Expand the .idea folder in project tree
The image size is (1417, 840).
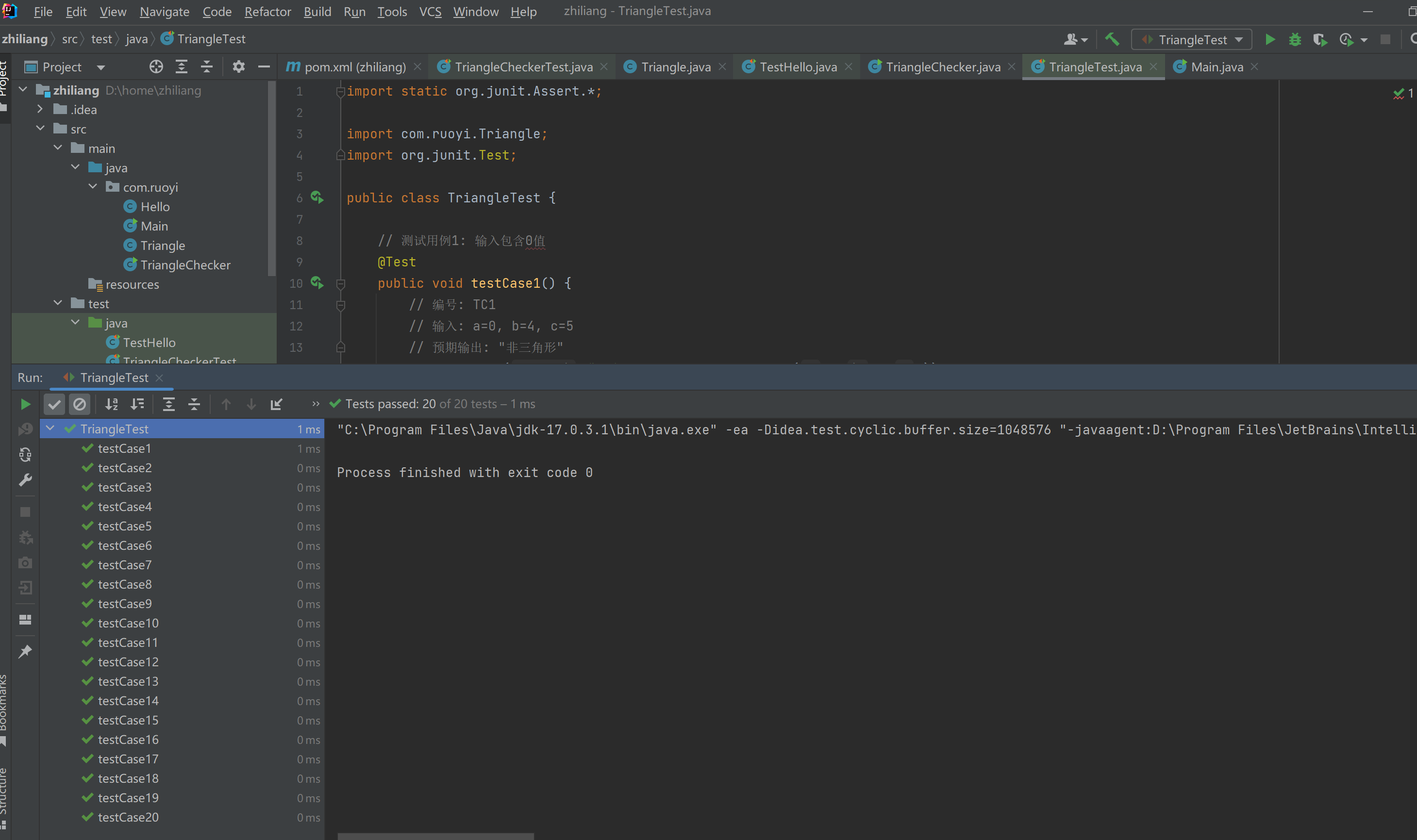tap(40, 109)
